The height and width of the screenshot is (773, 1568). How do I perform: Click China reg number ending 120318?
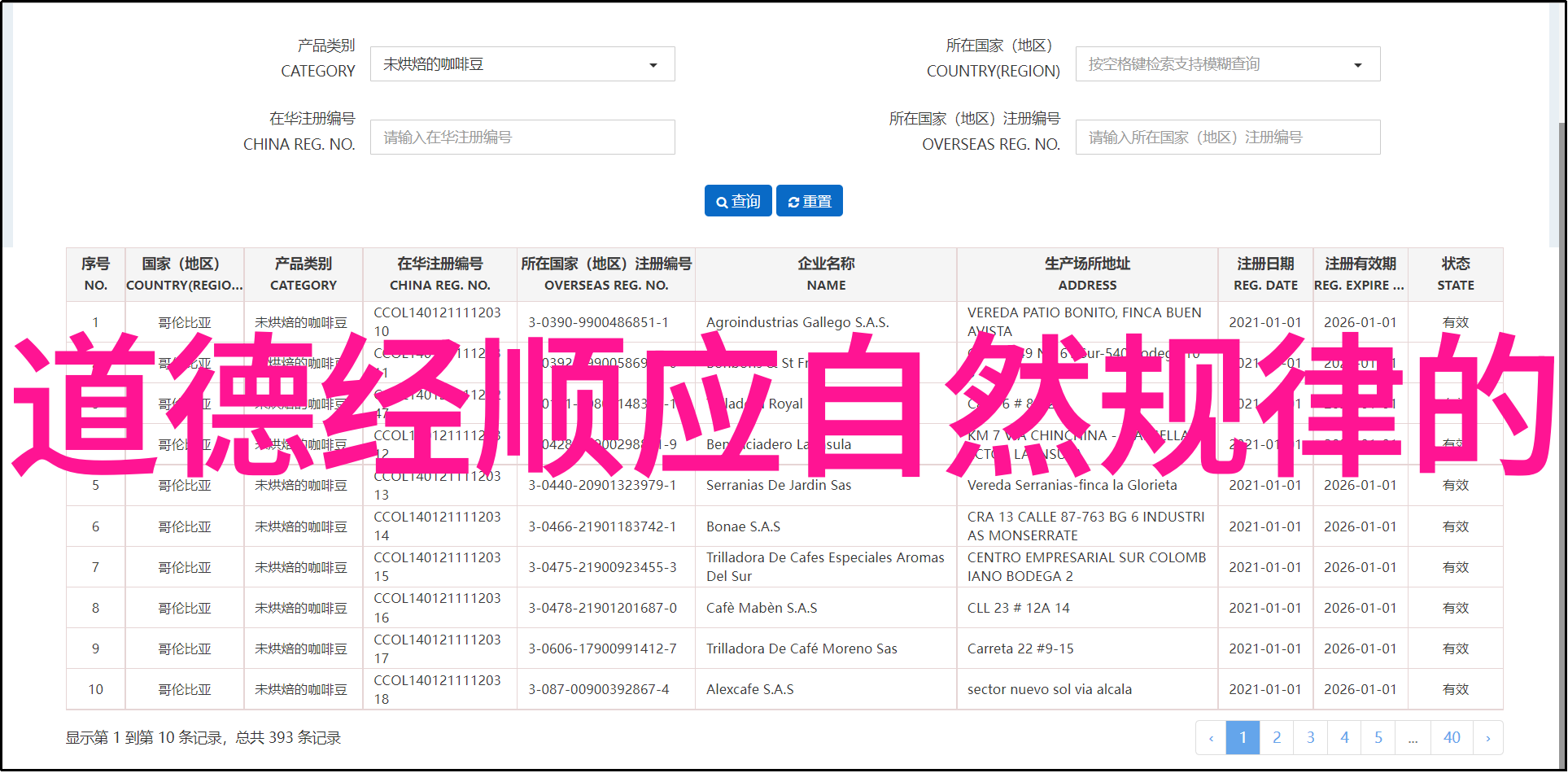[437, 689]
